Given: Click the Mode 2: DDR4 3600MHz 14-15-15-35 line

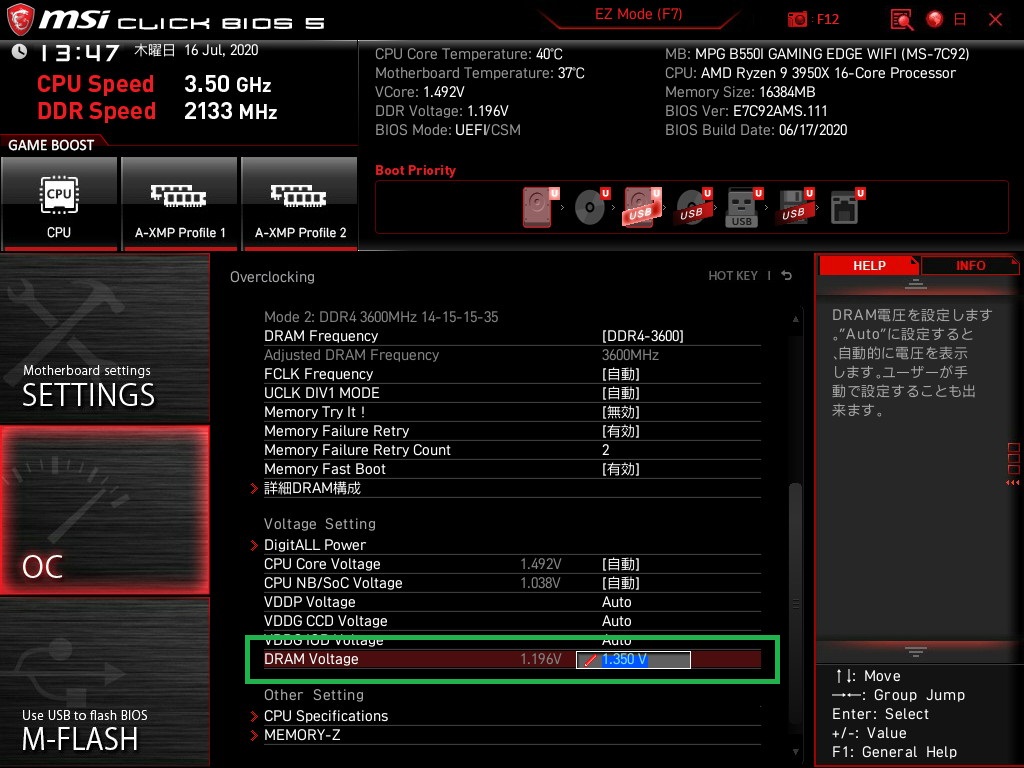Looking at the screenshot, I should click(x=381, y=317).
